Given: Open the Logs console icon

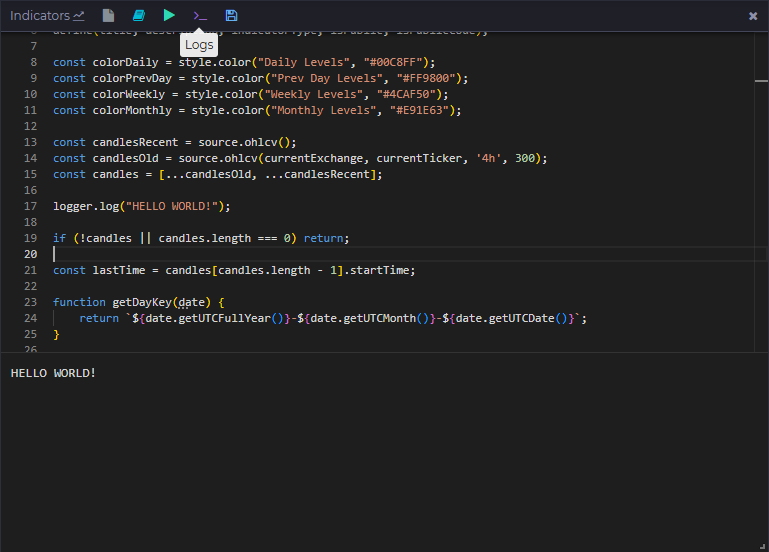Looking at the screenshot, I should click(200, 16).
